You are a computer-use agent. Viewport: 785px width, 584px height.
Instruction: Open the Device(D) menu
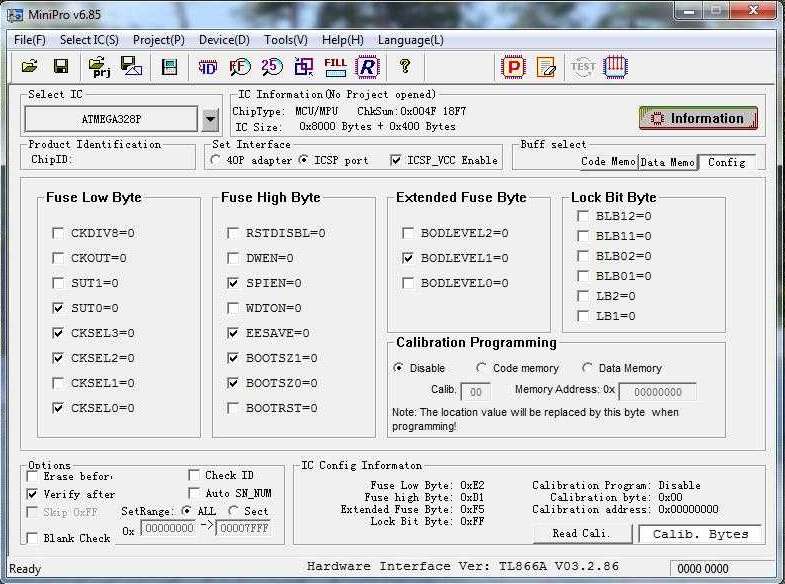click(x=224, y=40)
